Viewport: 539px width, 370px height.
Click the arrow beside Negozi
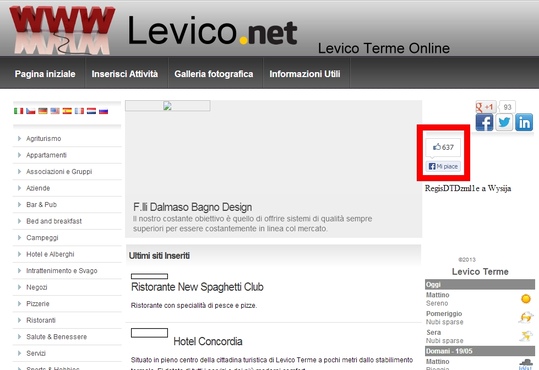click(19, 287)
